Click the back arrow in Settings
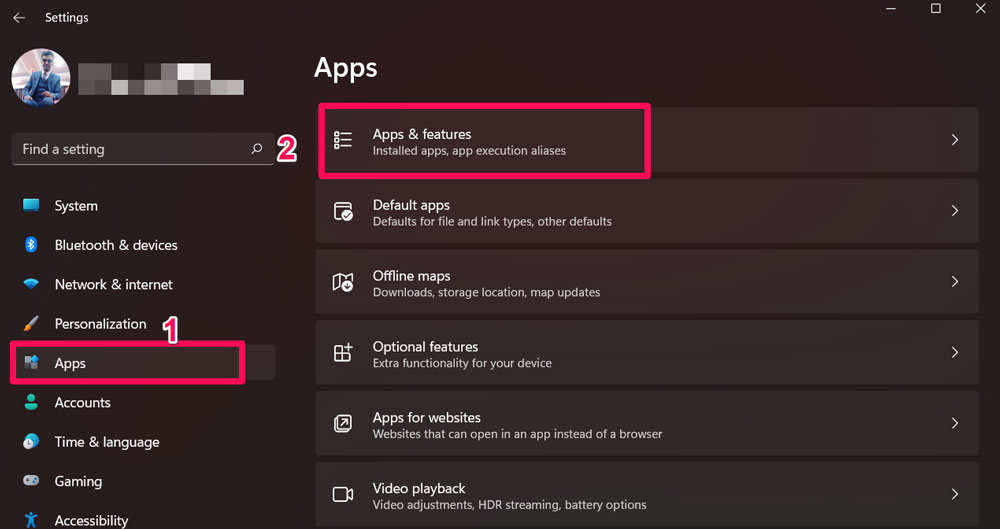 (x=19, y=18)
